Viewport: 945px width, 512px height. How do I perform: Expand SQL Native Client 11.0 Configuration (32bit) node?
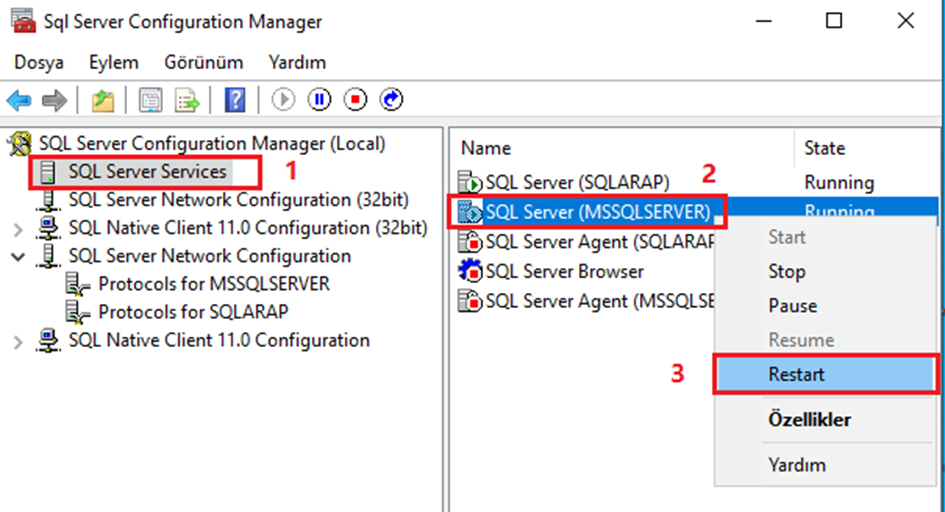click(x=17, y=229)
